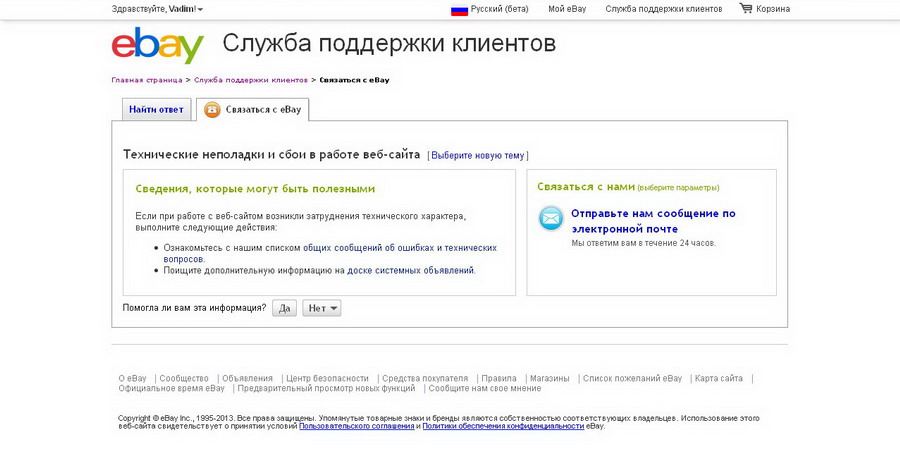Open 'Пользовательского соглашения' link
900x452 pixels.
click(356, 427)
